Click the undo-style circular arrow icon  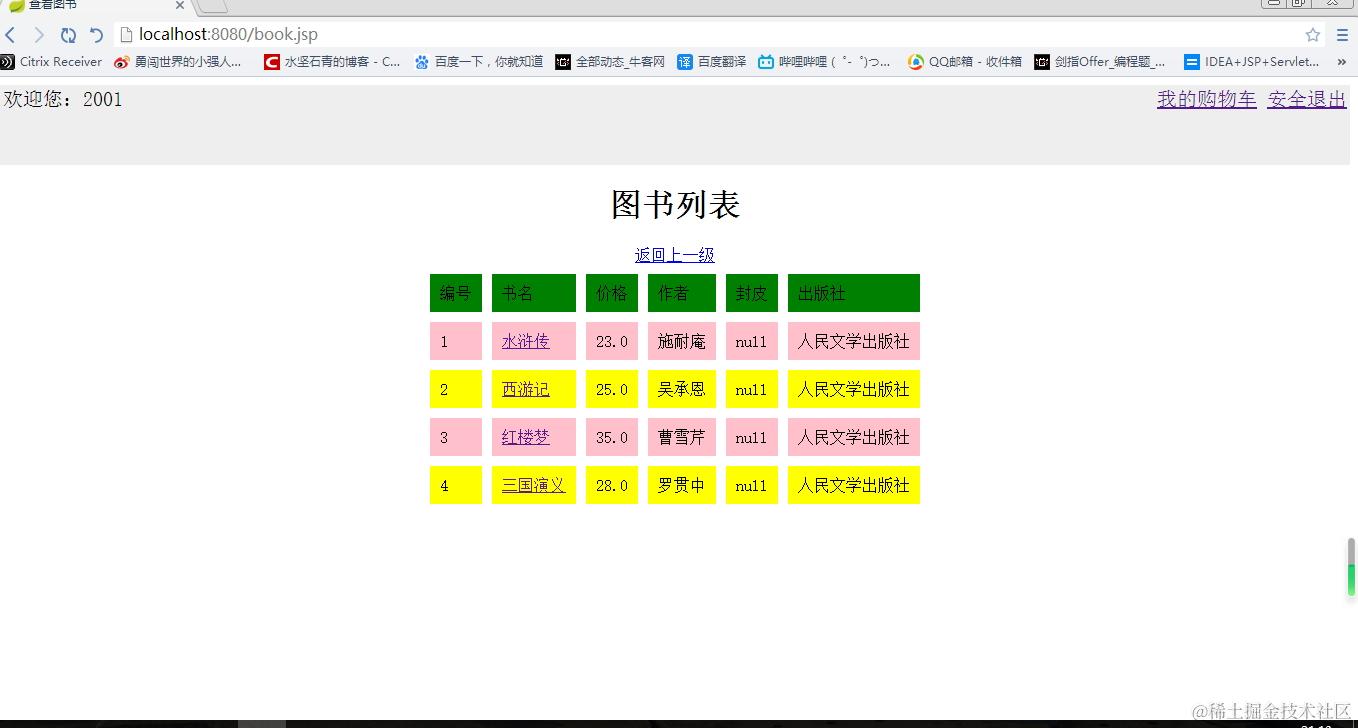click(95, 33)
